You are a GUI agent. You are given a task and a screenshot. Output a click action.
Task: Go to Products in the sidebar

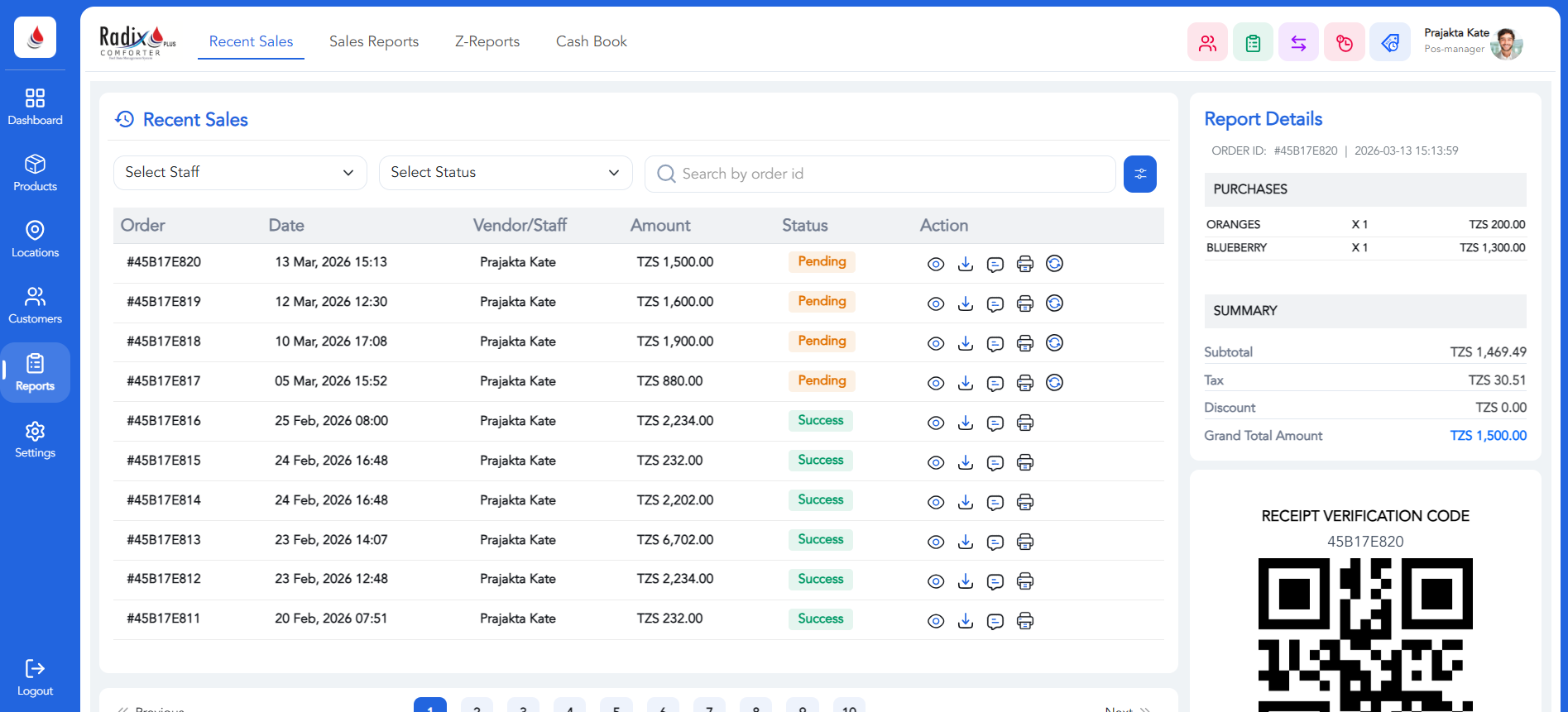[35, 173]
